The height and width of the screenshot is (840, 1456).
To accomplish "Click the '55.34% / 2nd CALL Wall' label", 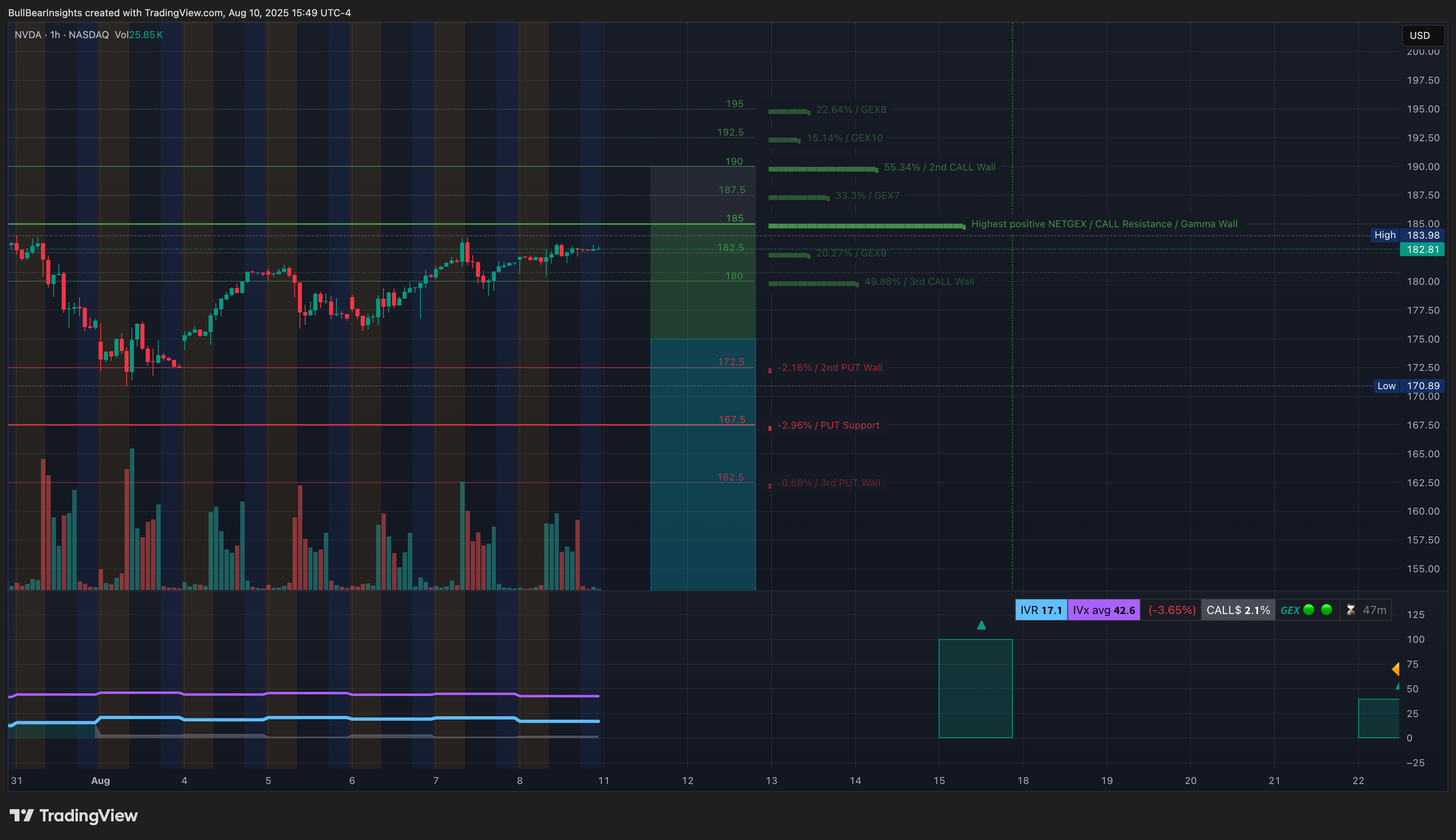I will pyautogui.click(x=940, y=167).
